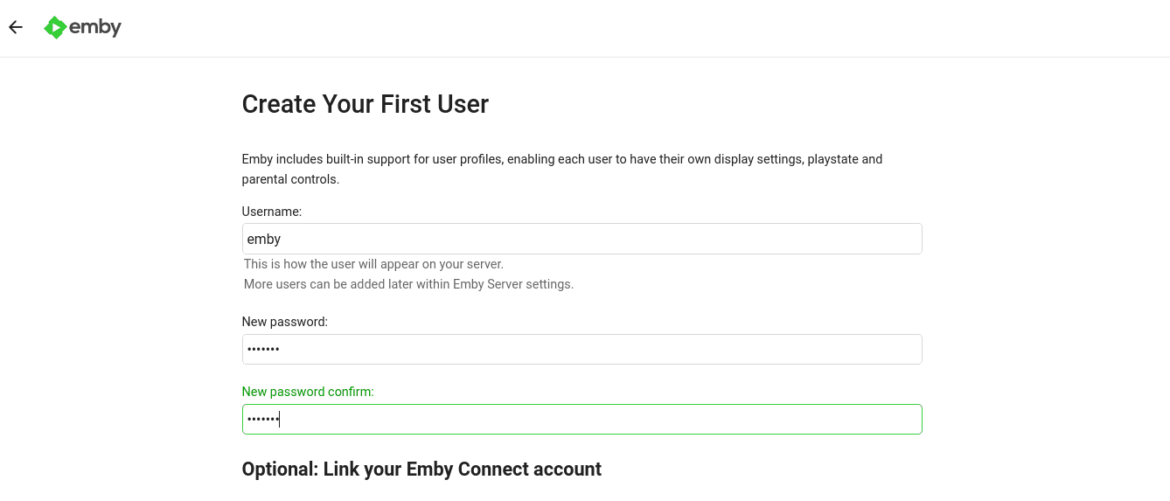Focus the Username input field
The image size is (1170, 501).
coord(582,239)
